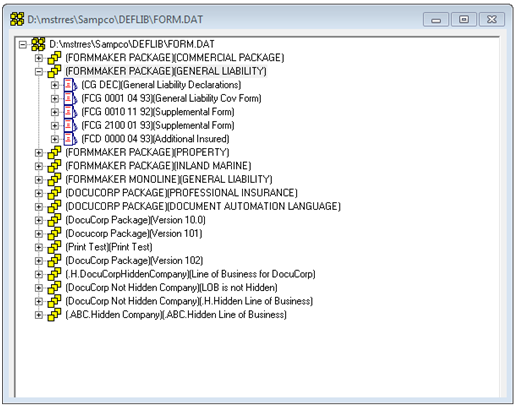The image size is (518, 407).
Task: Select the D:\mstrres\Sampco\DEFLIB\FORM.DAT root label
Action: coord(132,44)
